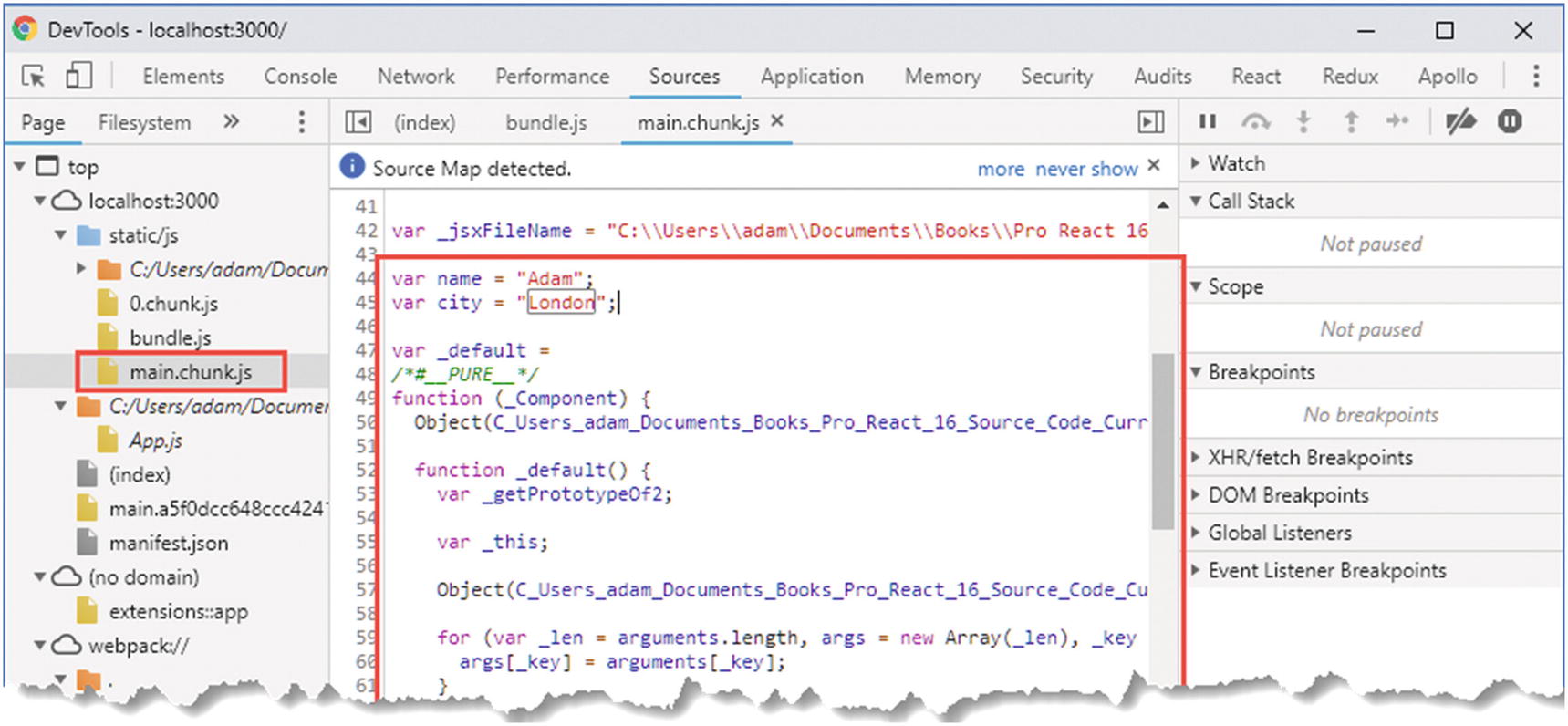Expand the Watch section

[1236, 164]
